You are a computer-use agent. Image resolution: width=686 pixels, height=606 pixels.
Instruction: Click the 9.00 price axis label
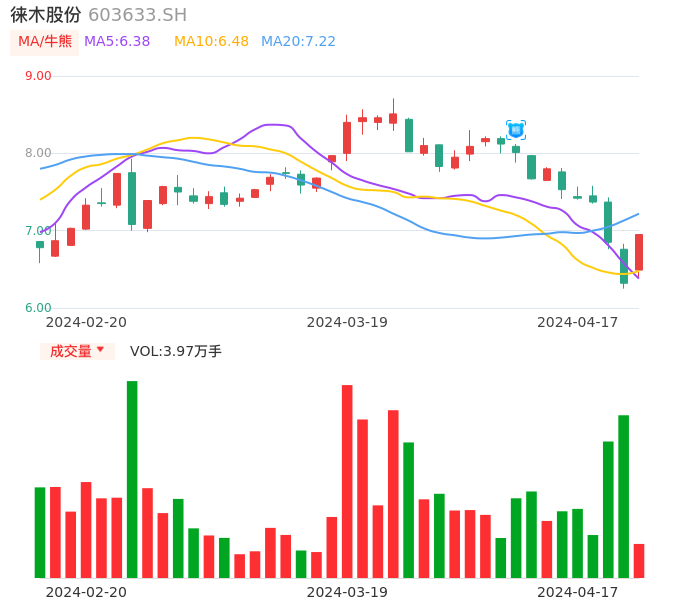tap(38, 76)
